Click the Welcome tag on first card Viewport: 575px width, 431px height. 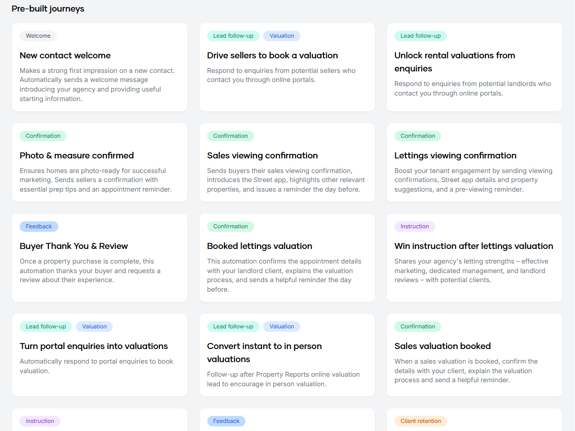tap(38, 36)
